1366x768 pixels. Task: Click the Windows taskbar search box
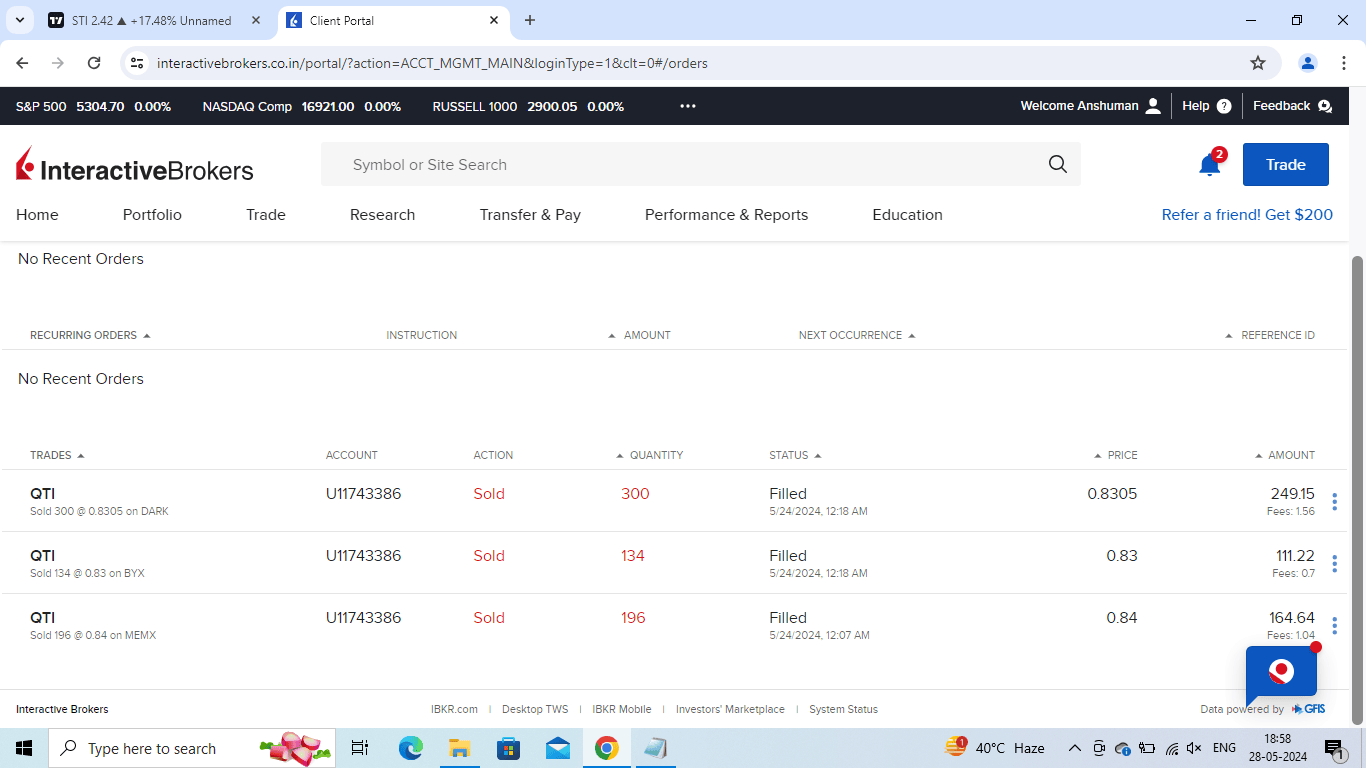point(192,748)
